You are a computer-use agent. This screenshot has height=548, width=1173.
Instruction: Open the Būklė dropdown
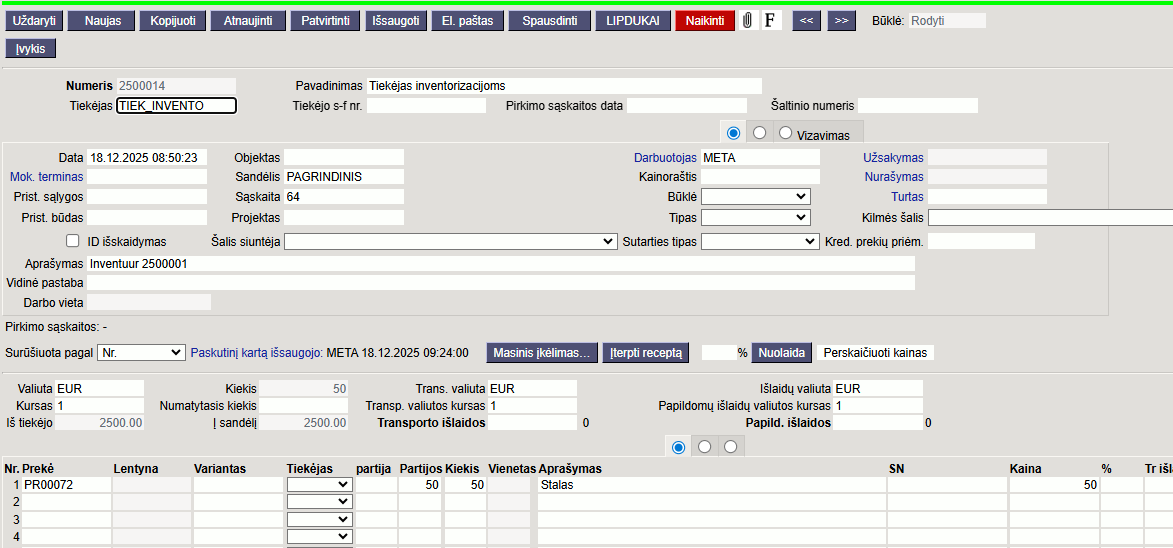pyautogui.click(x=755, y=197)
